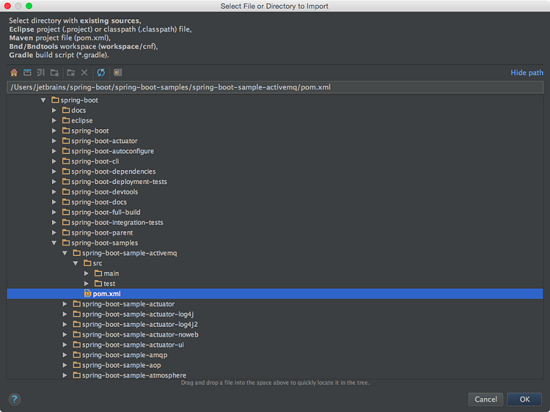Click folder icon of main row
The height and width of the screenshot is (412, 550).
click(x=98, y=273)
